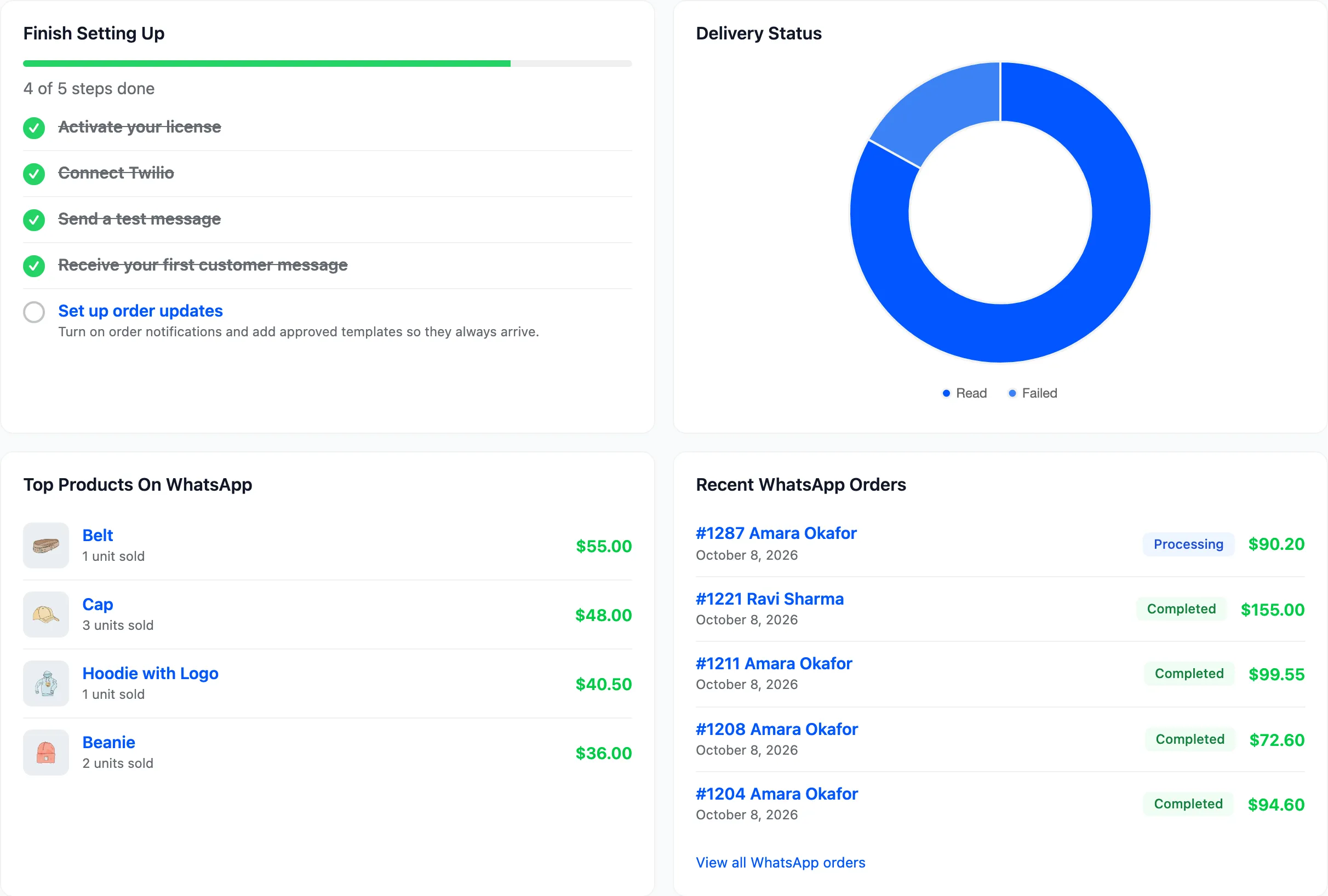Toggle the empty circle for Set up order updates
This screenshot has height=896, width=1328.
click(34, 312)
